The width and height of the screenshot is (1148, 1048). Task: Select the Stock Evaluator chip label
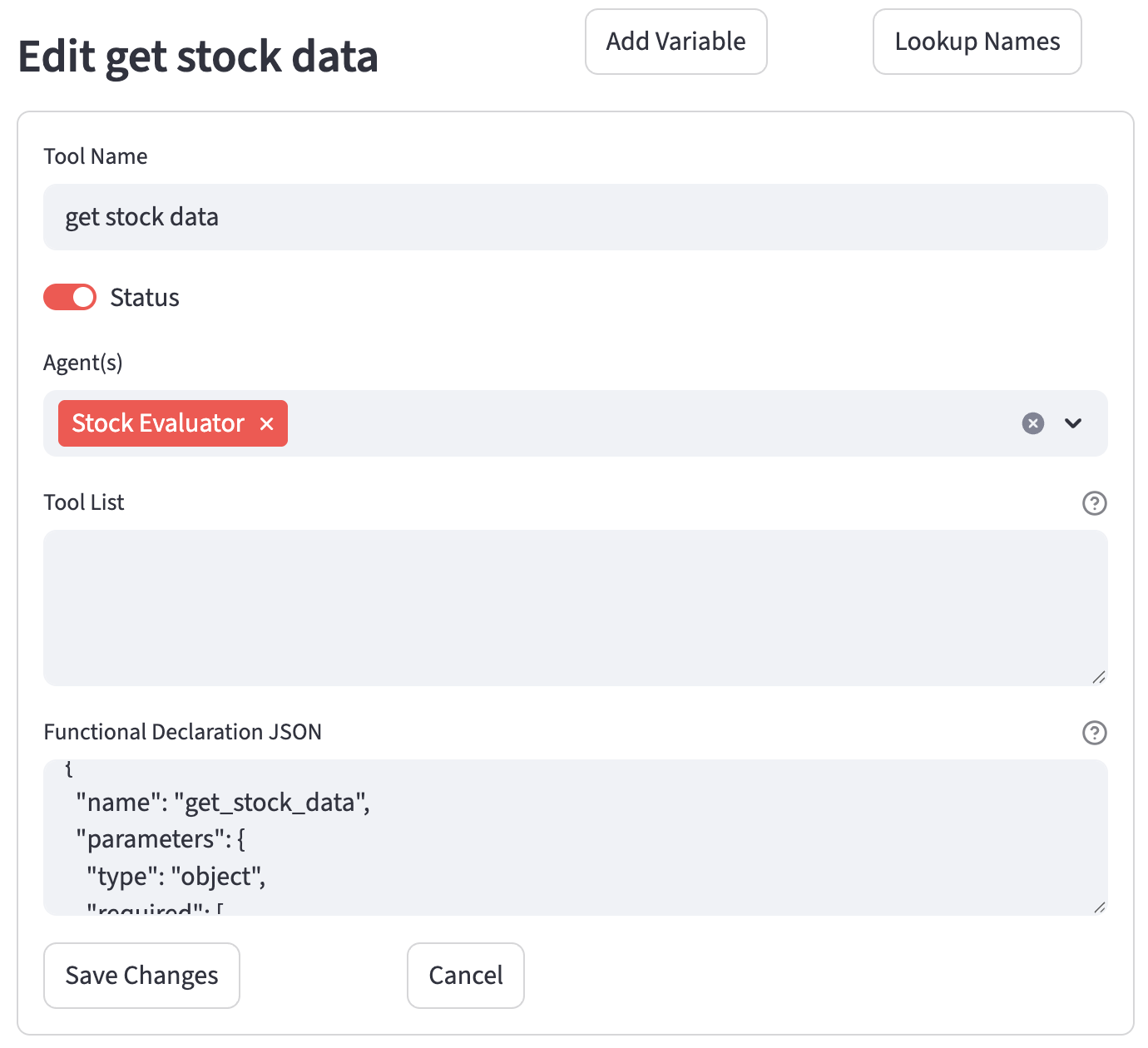click(158, 423)
